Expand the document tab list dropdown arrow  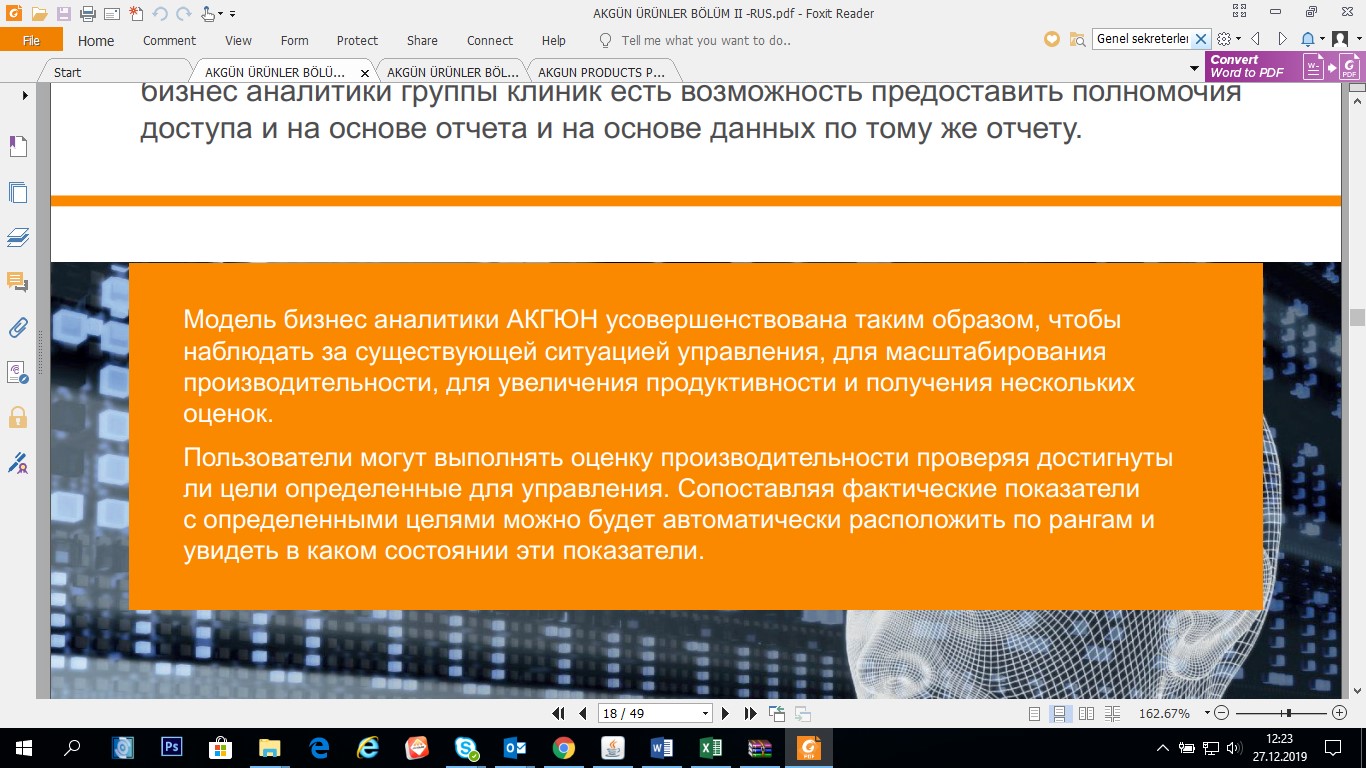tap(1194, 70)
